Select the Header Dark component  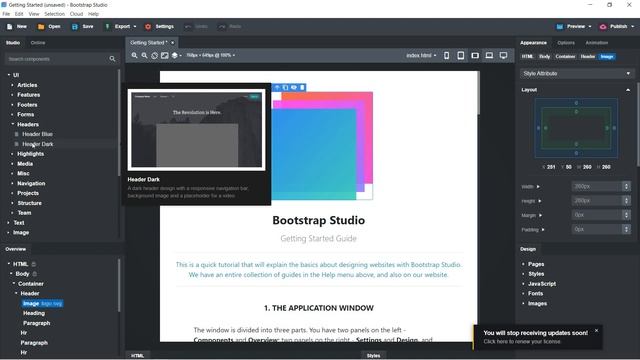click(38, 144)
